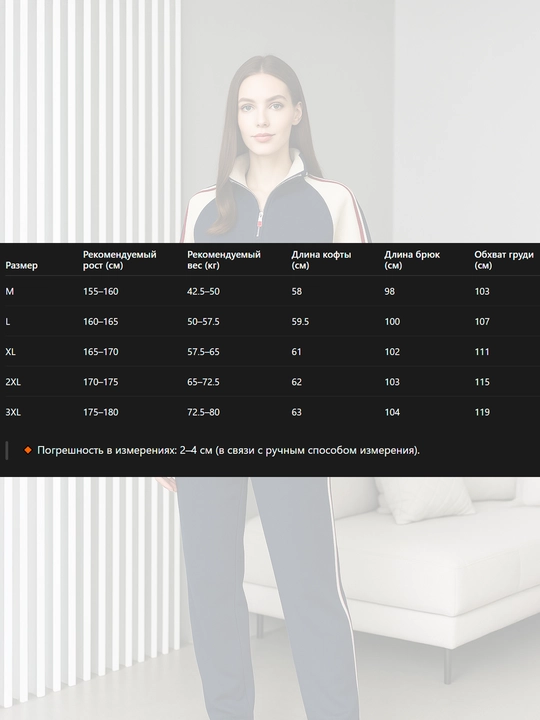This screenshot has width=540, height=720.
Task: Click the 'Длина брюк (см)' header
Action: click(412, 260)
